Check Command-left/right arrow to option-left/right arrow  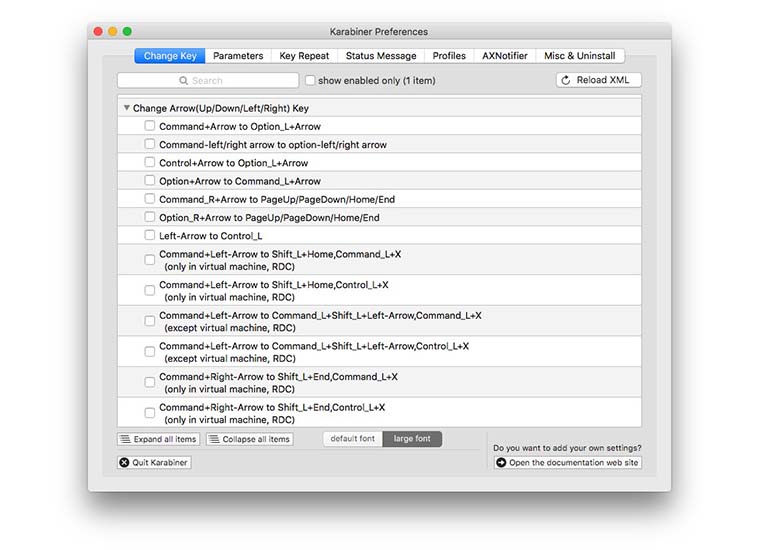150,144
